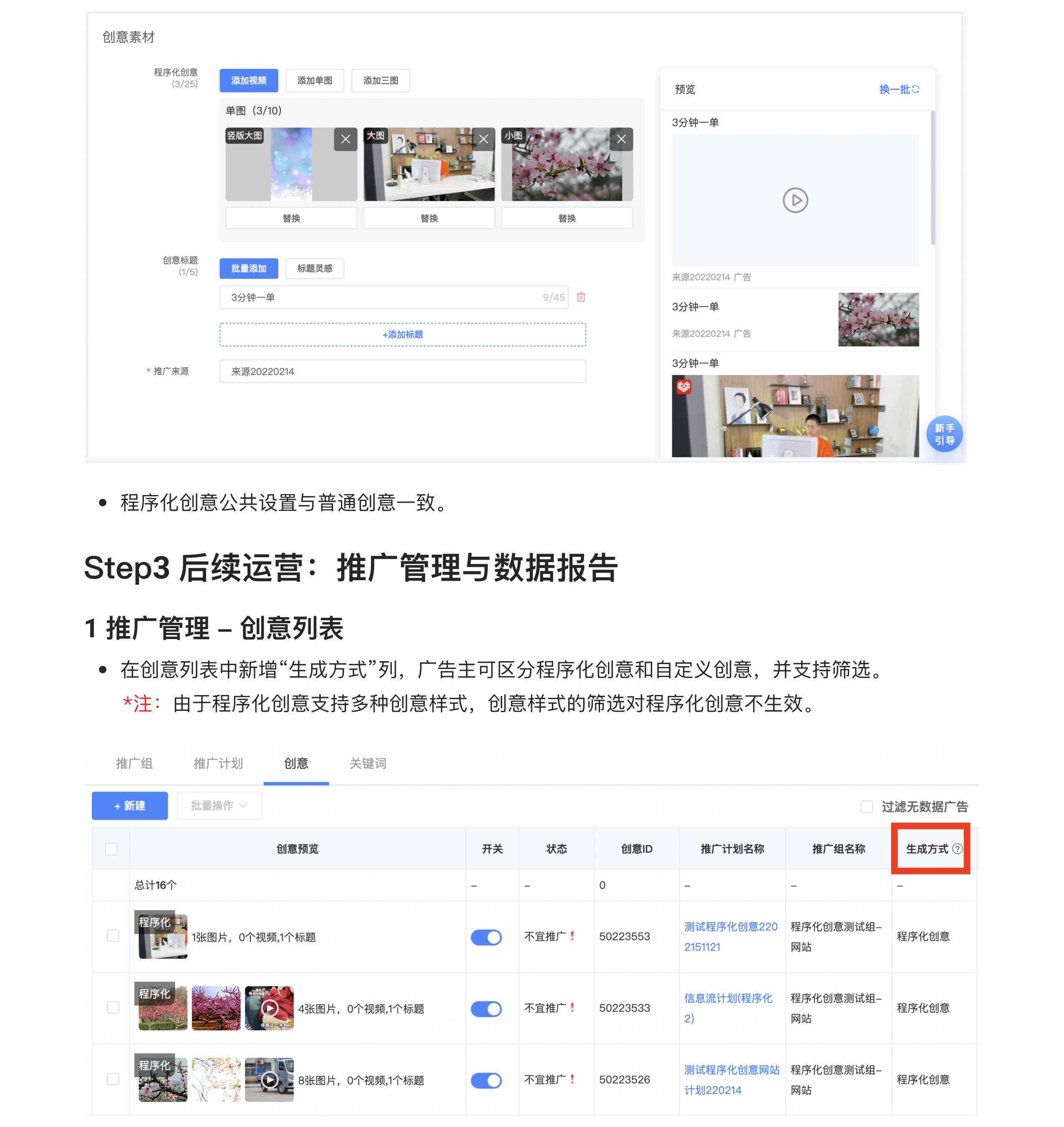Image resolution: width=1064 pixels, height=1127 pixels.
Task: Play video thumbnail in creative 50223533 row
Action: (x=270, y=1008)
